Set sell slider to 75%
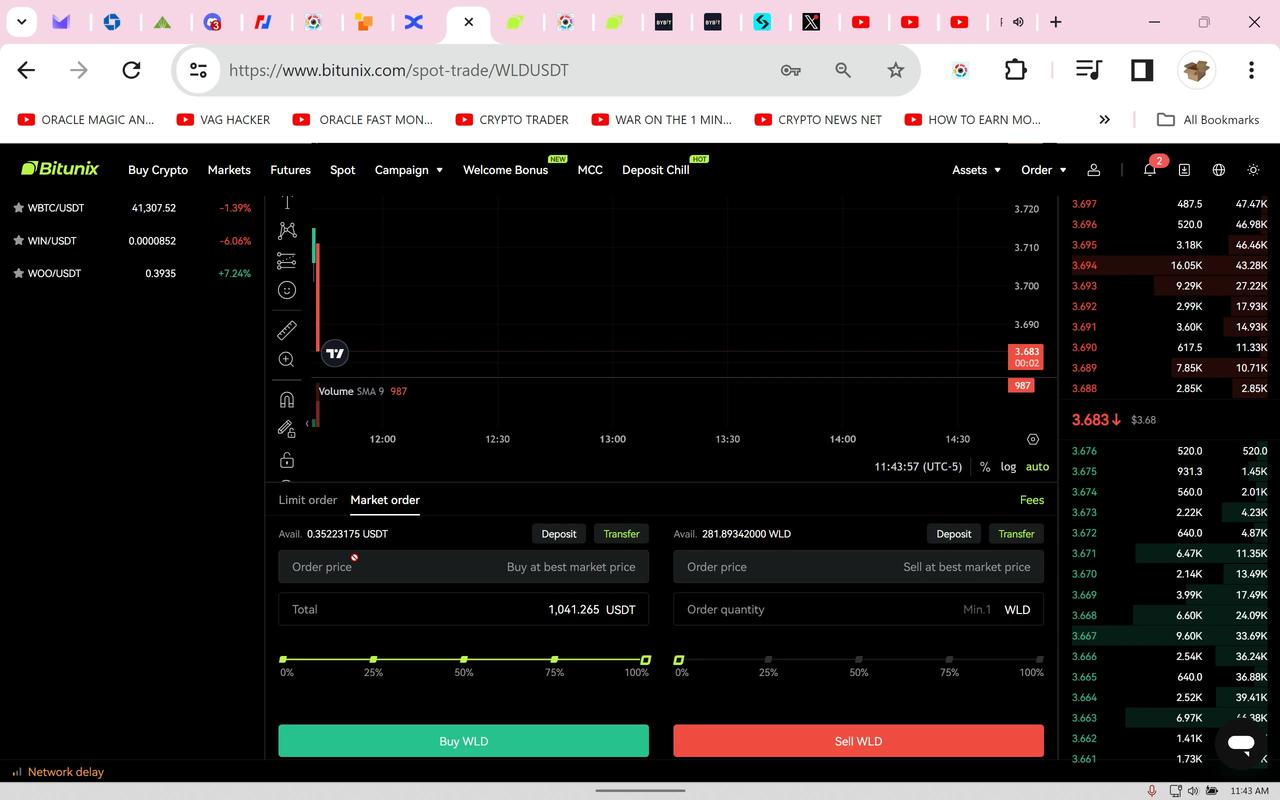The image size is (1280, 800). 949,660
